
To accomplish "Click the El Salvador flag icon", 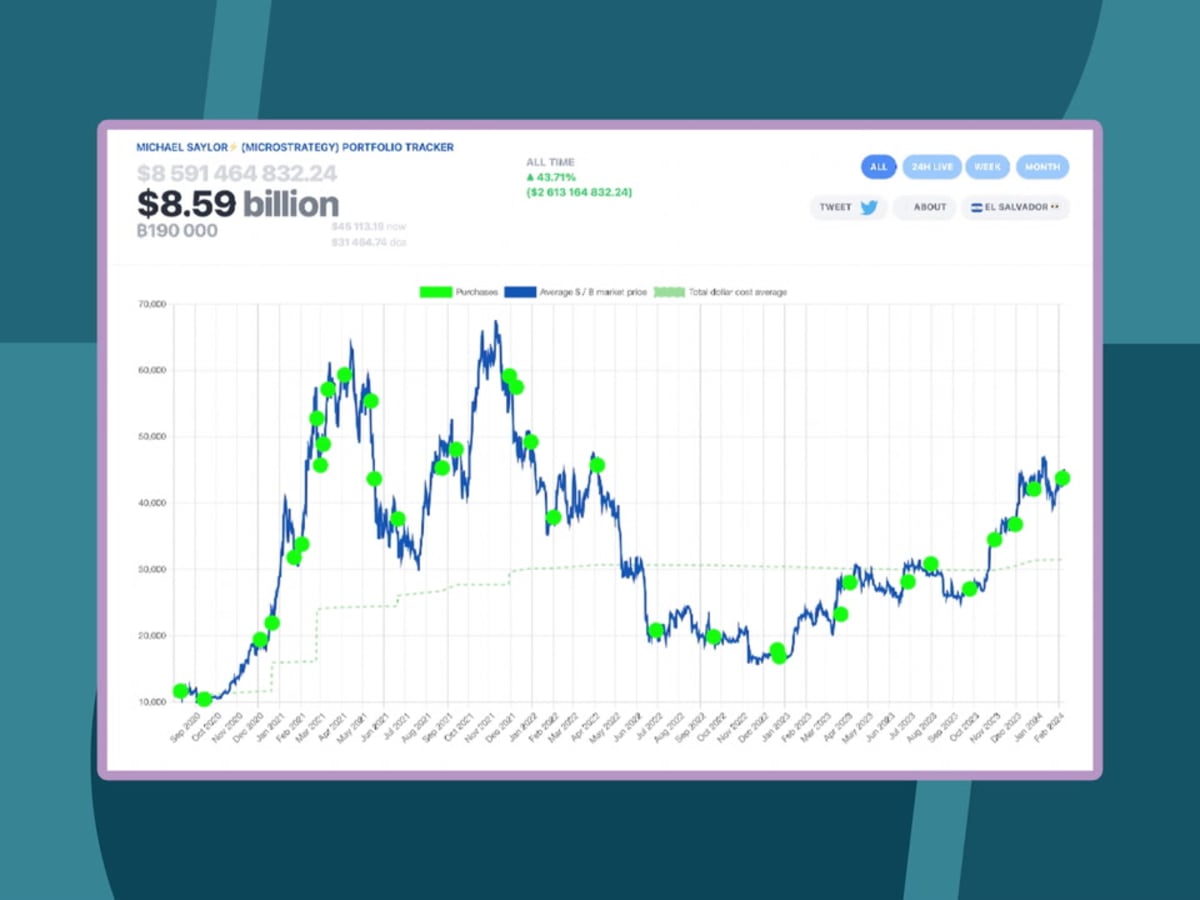I will pyautogui.click(x=977, y=207).
